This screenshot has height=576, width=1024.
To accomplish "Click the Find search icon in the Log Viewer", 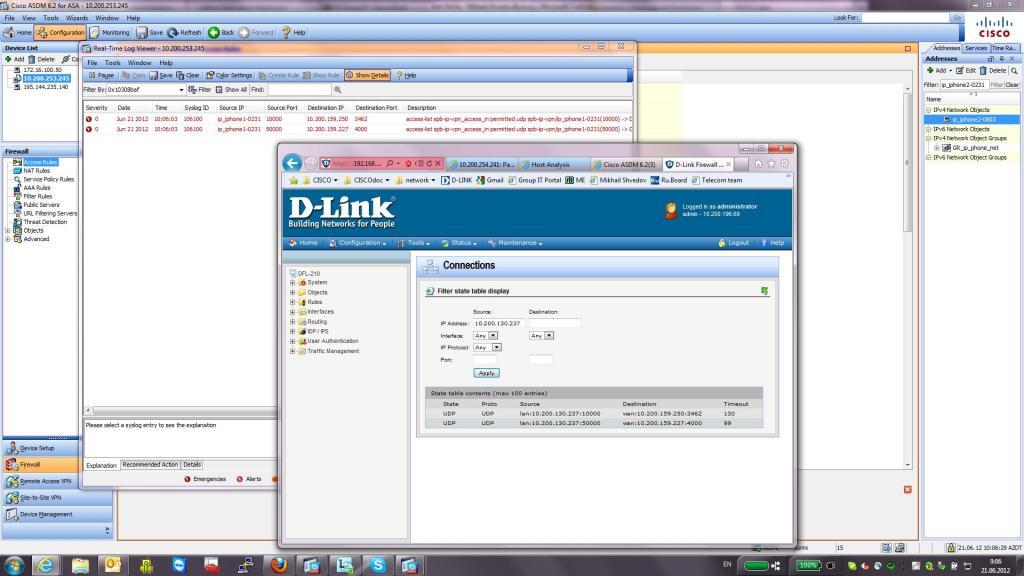I will [x=338, y=89].
